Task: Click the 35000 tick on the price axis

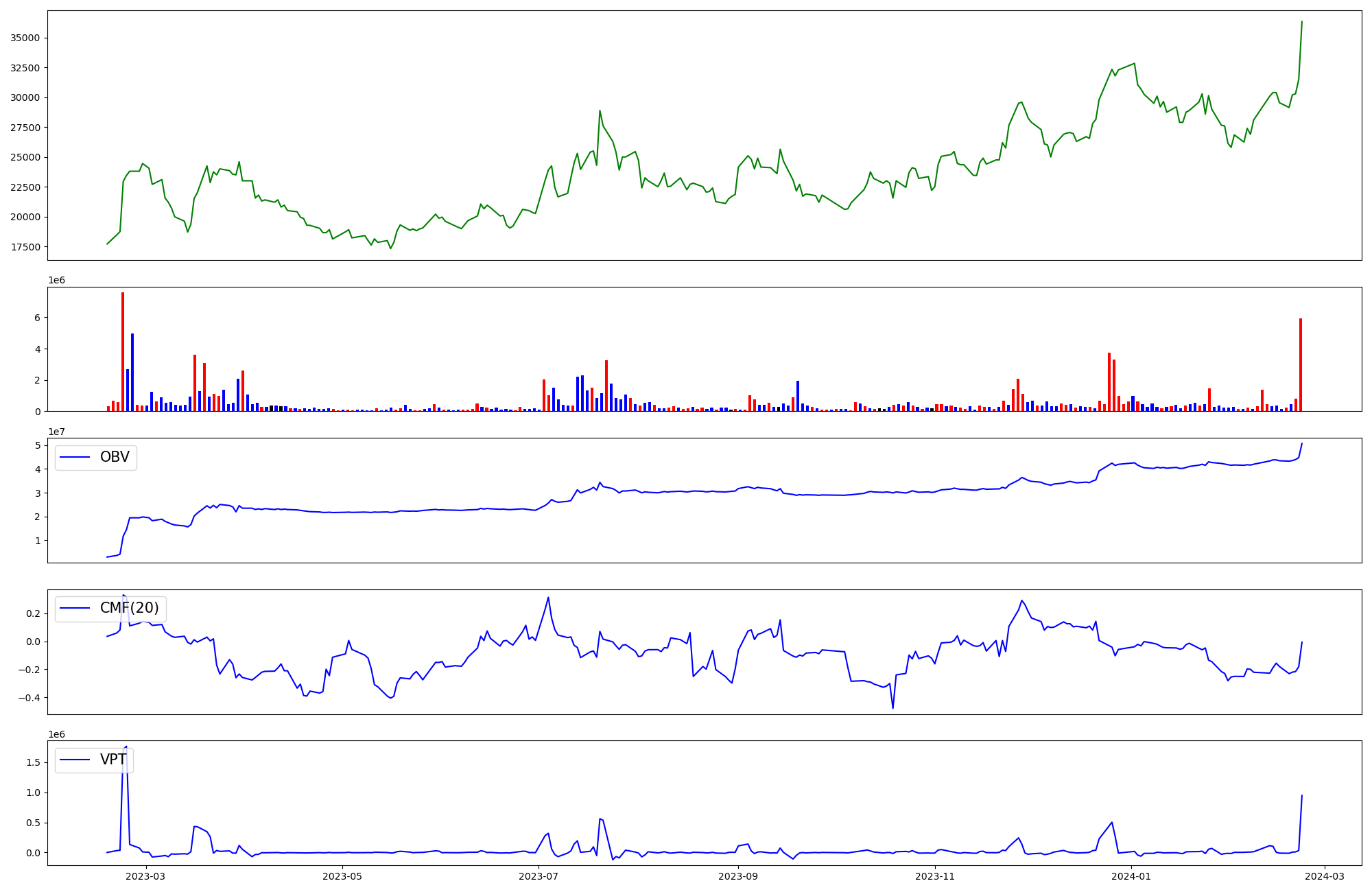Action: [x=25, y=38]
